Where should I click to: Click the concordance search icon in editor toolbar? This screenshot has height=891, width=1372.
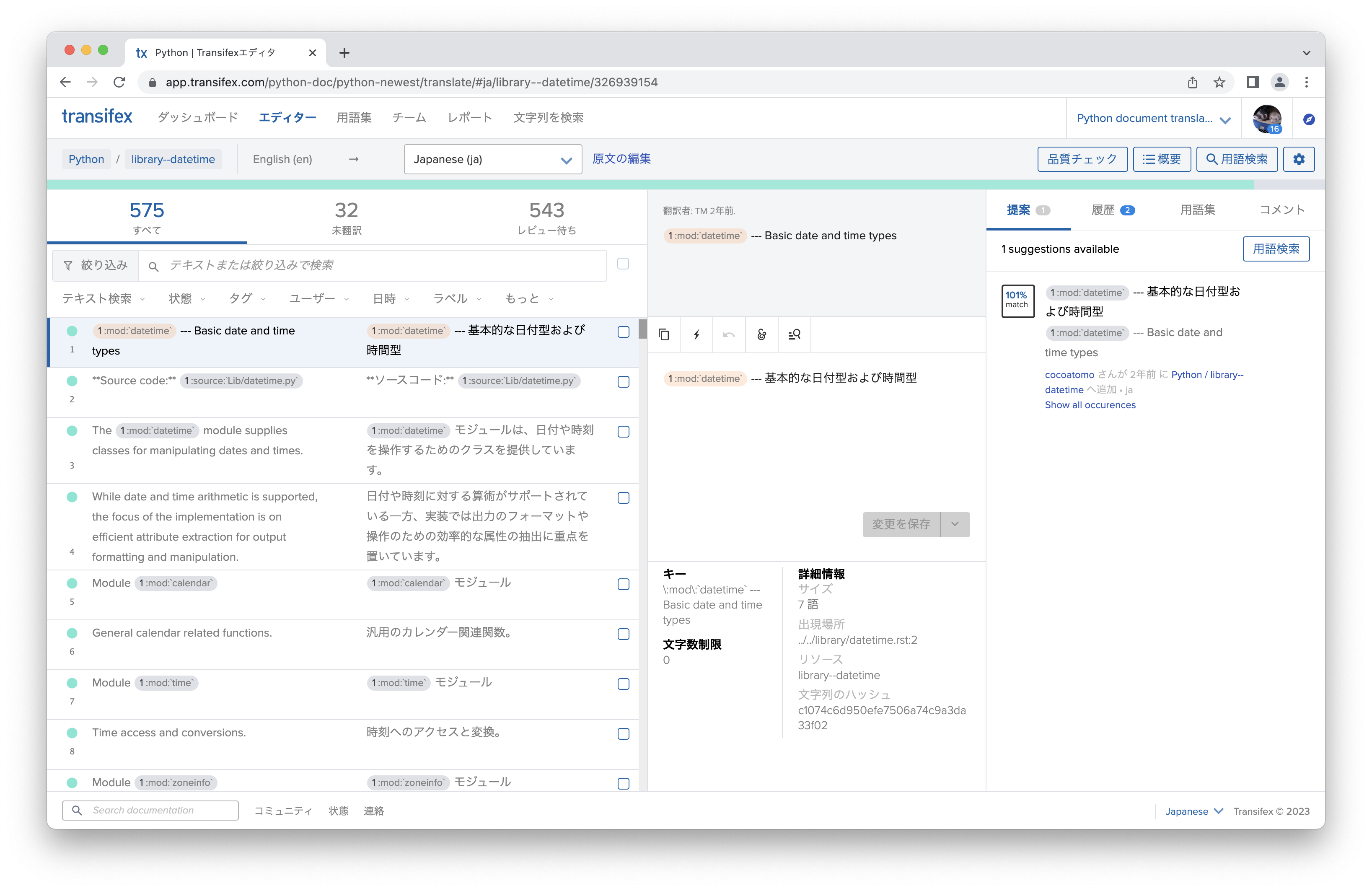click(x=794, y=334)
